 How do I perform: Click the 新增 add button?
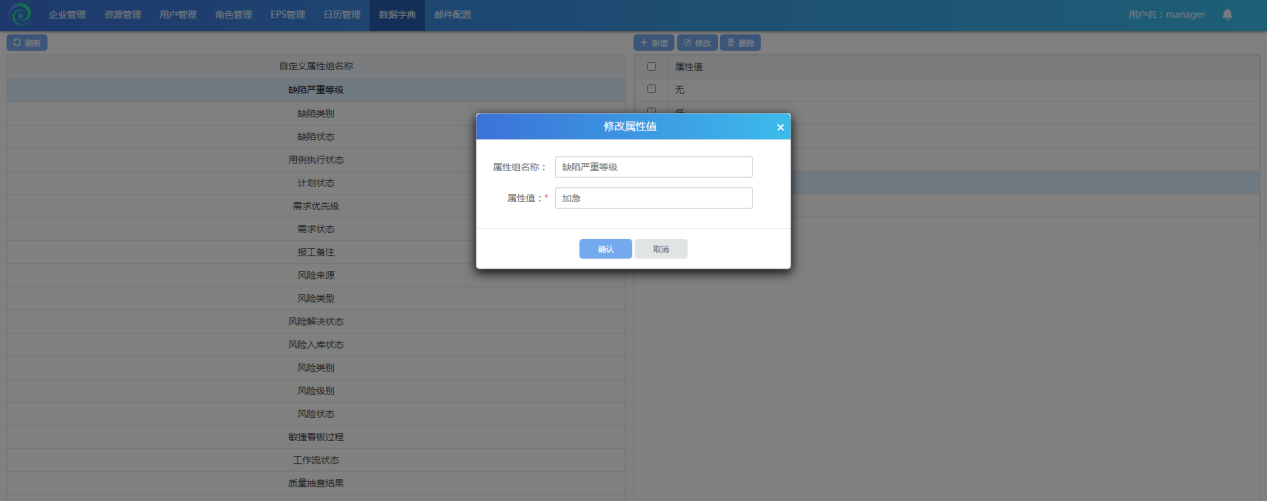click(654, 43)
